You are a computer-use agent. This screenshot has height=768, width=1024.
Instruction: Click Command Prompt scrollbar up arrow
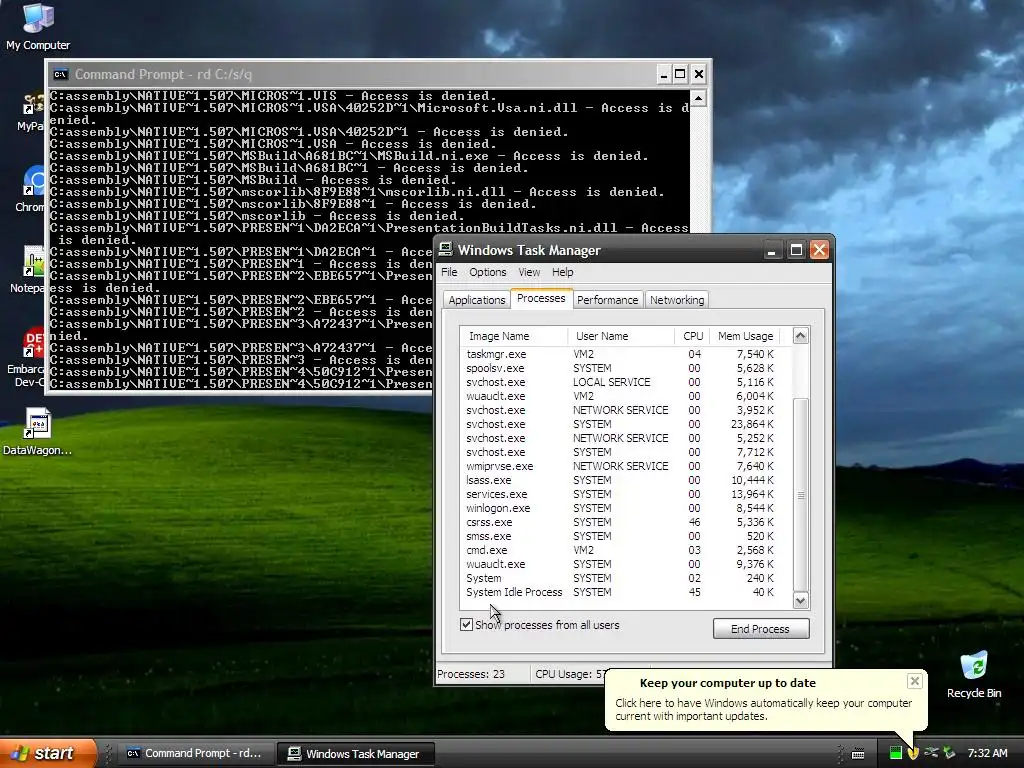[698, 98]
